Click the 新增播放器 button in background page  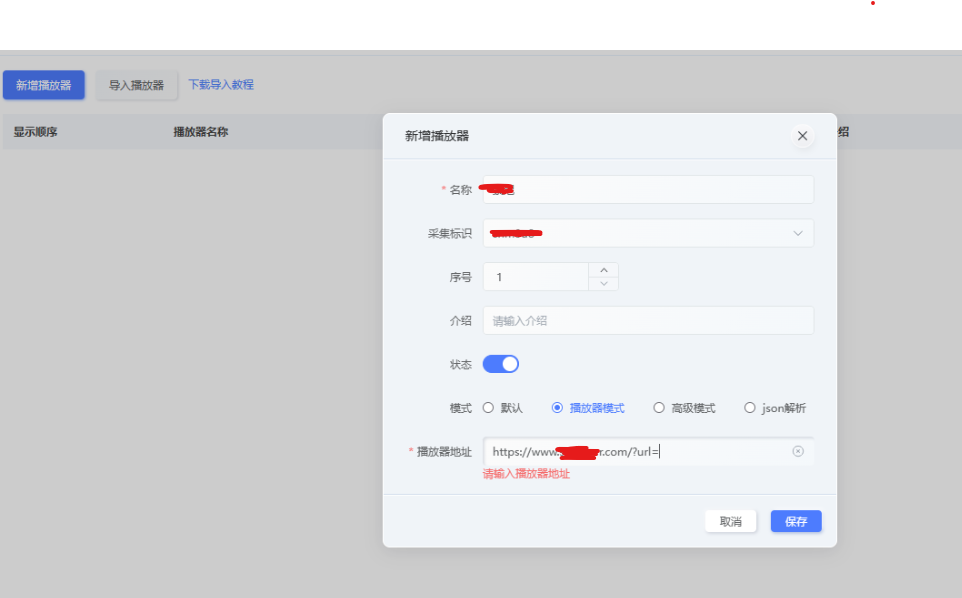pyautogui.click(x=44, y=85)
